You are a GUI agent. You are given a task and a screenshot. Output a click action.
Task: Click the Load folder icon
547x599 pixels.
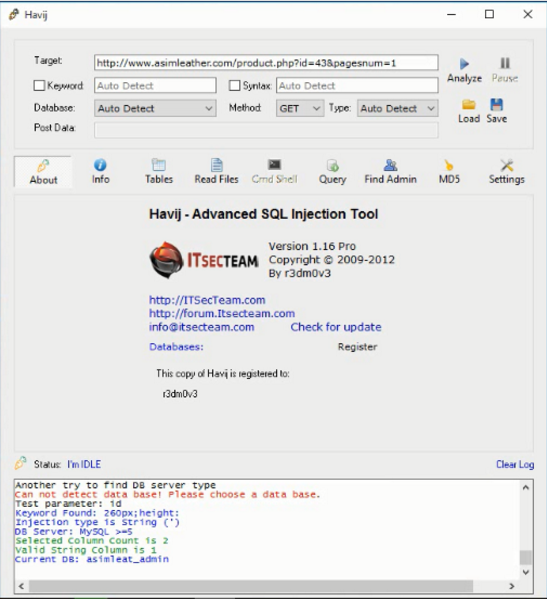[x=469, y=104]
